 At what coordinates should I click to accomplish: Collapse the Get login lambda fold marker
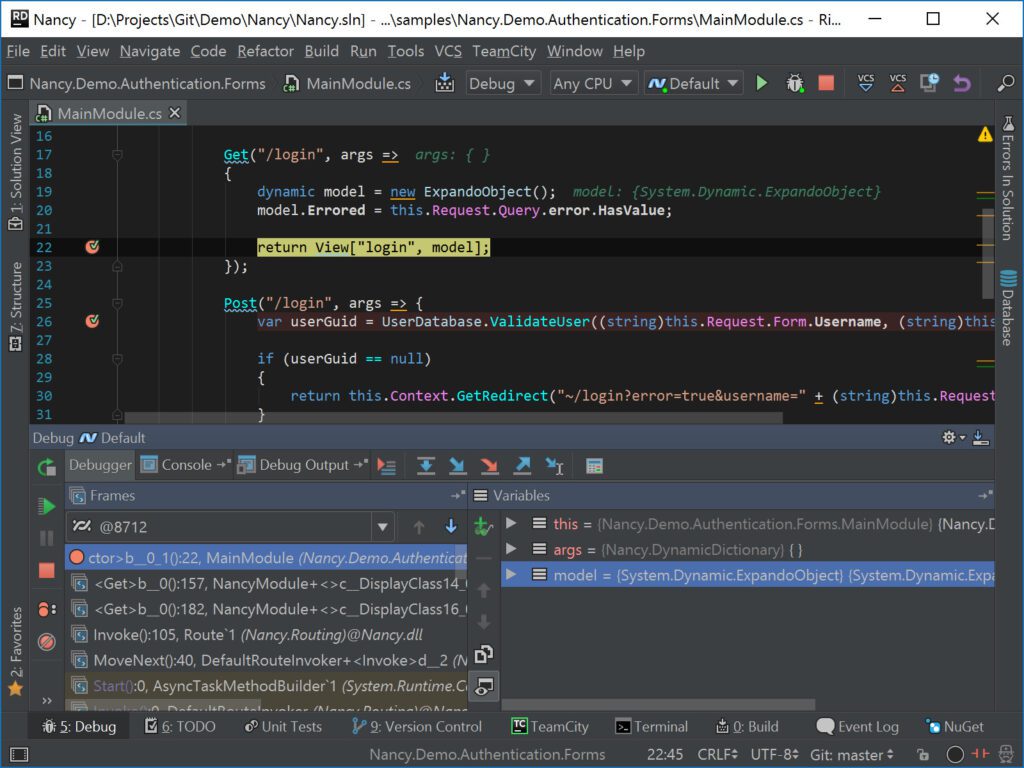118,155
